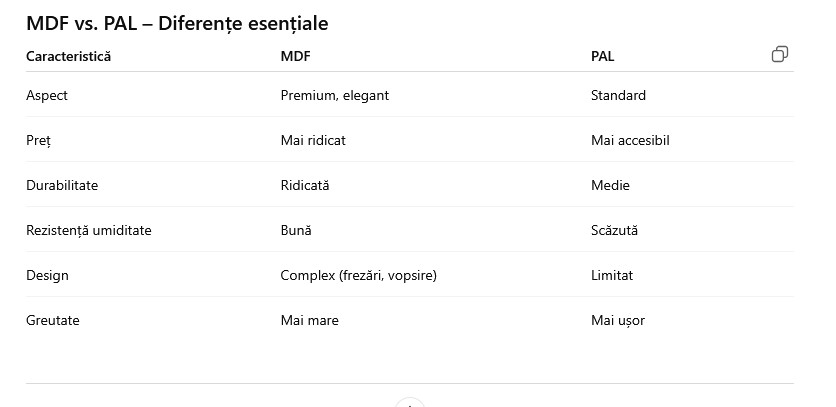Click the copy table icon
836x407 pixels.
coord(780,55)
